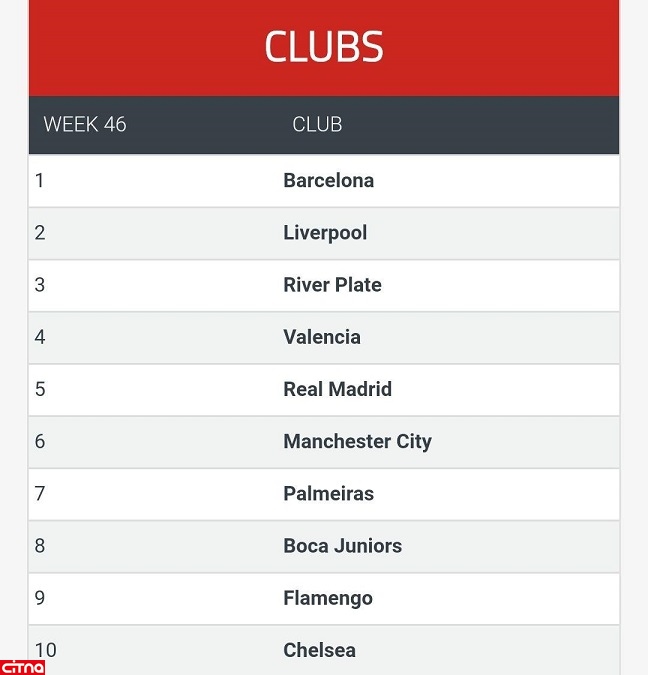Open the Boca Juniors entry
The image size is (648, 675).
coord(342,546)
